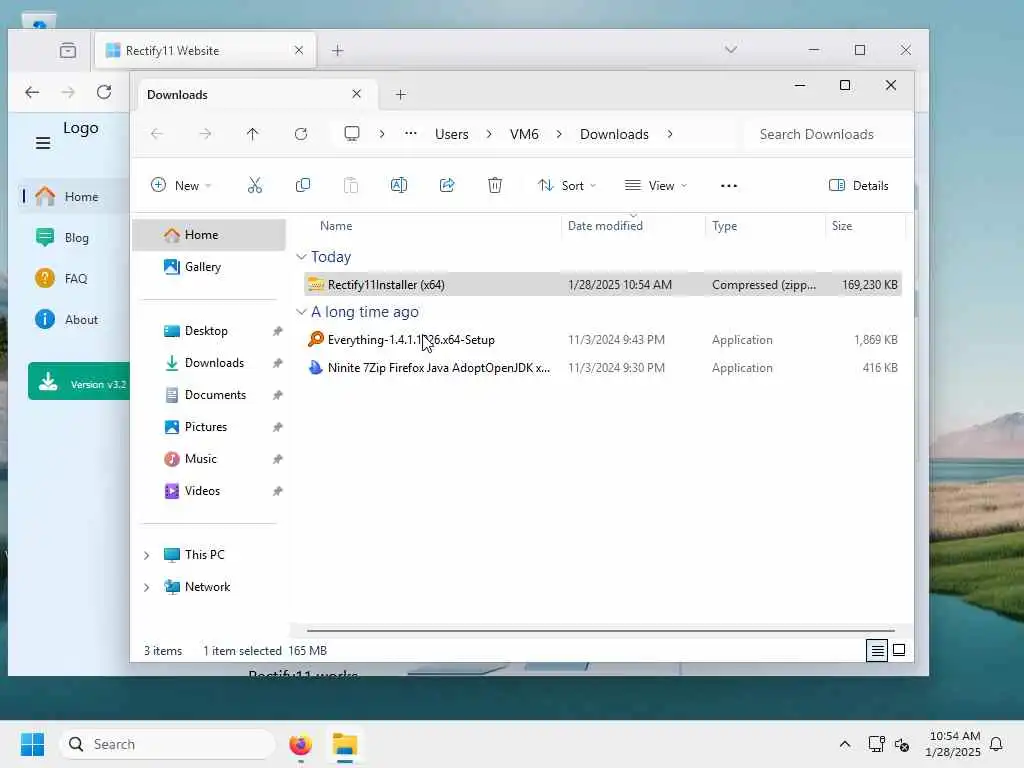Collapse the A long time ago group
Image resolution: width=1024 pixels, height=768 pixels.
pyautogui.click(x=301, y=312)
